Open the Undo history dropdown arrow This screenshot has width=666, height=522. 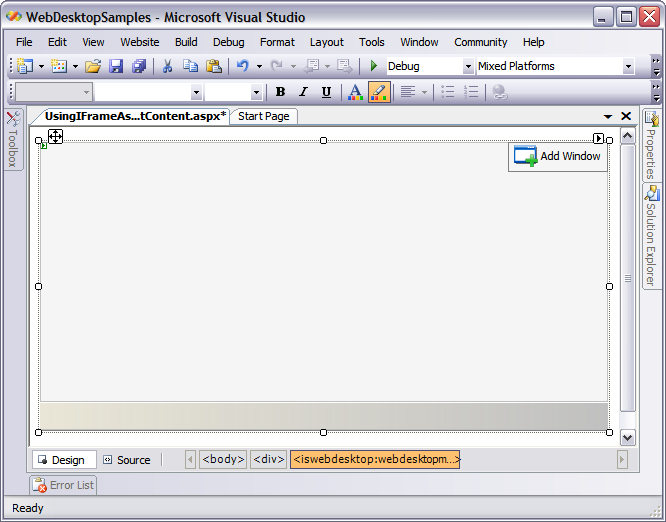pyautogui.click(x=259, y=66)
